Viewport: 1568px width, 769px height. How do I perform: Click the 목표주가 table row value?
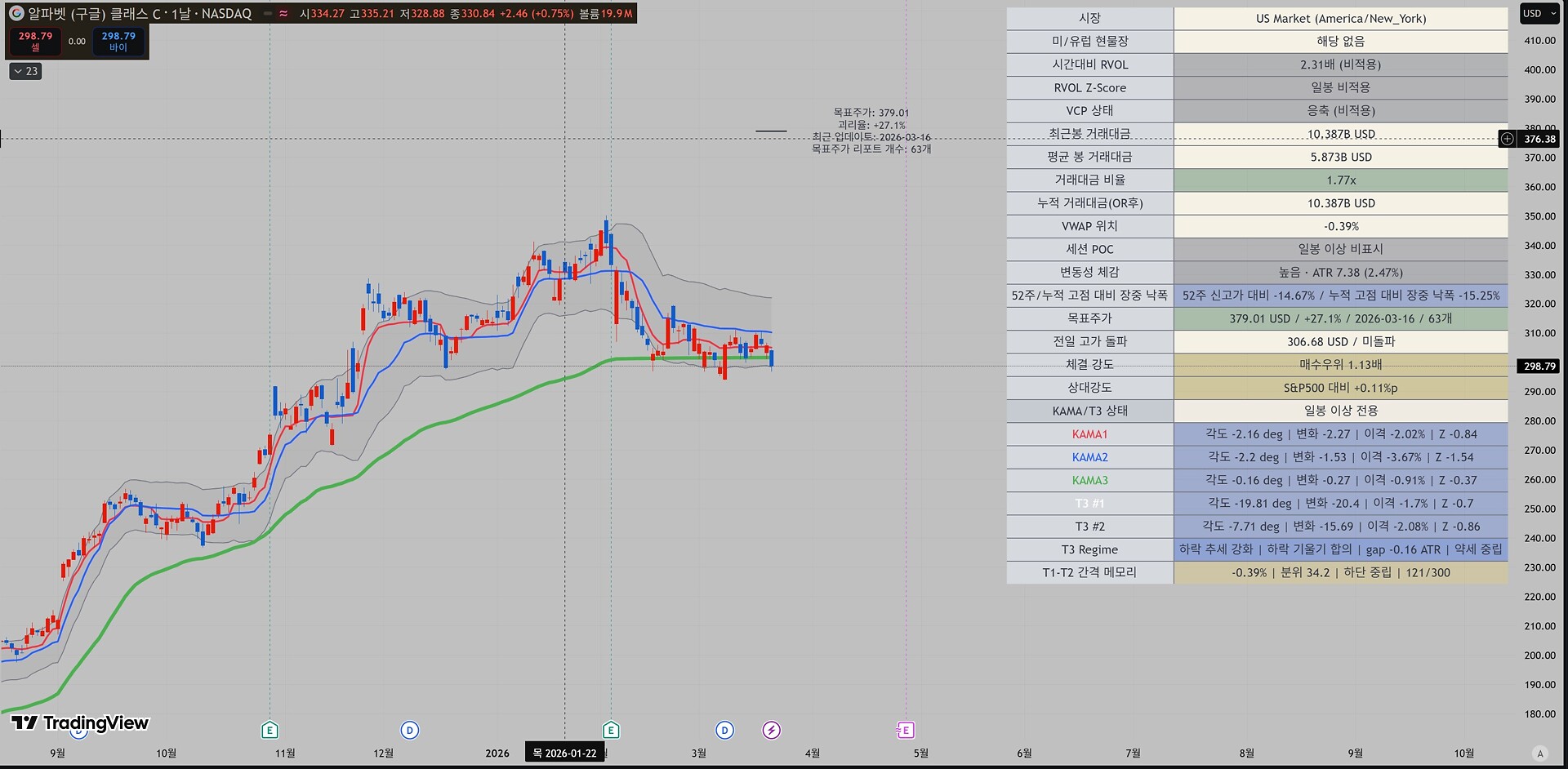(x=1340, y=318)
